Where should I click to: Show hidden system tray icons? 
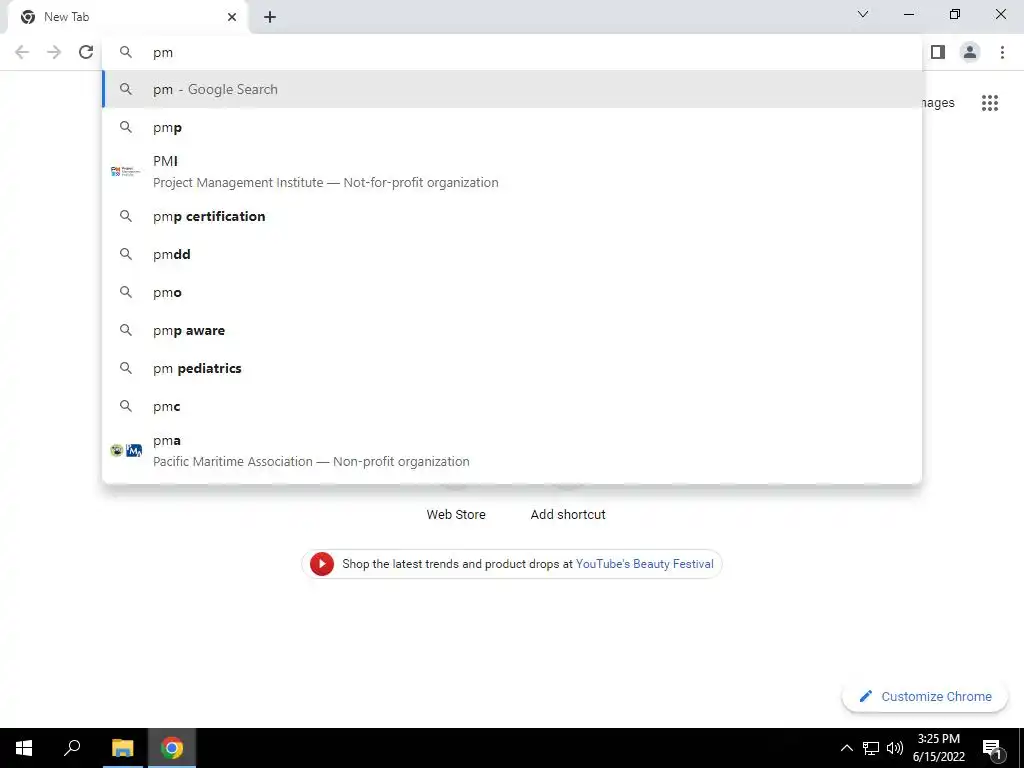[x=846, y=748]
